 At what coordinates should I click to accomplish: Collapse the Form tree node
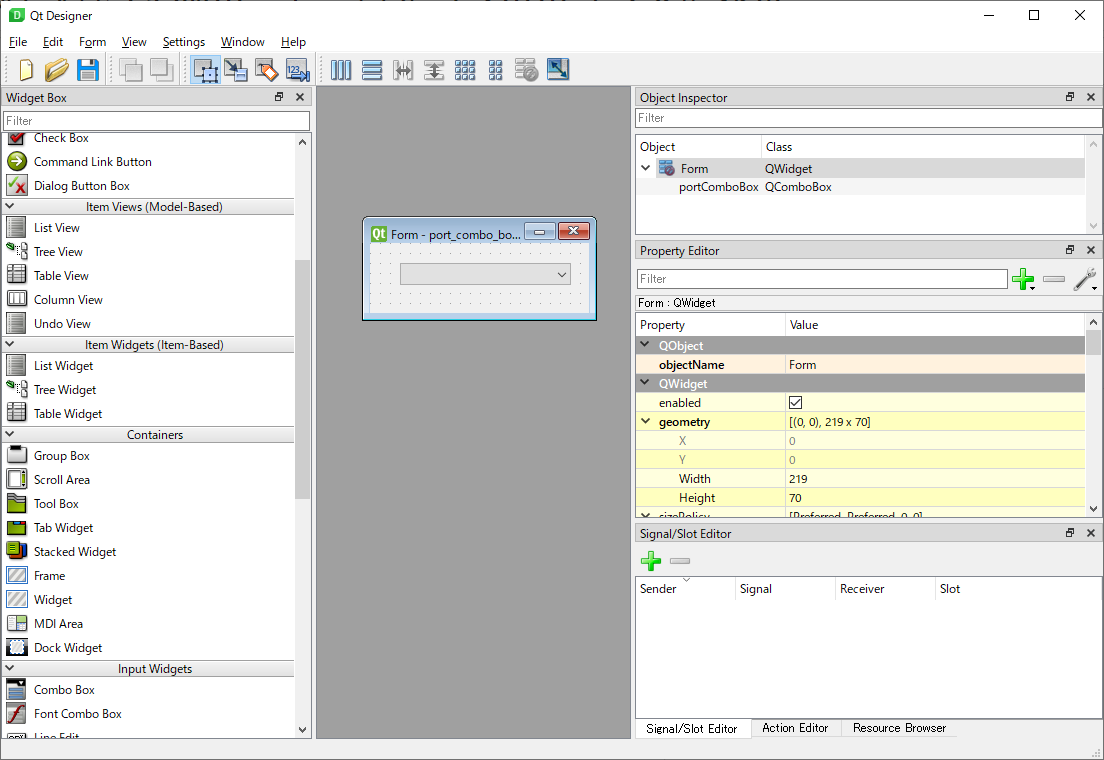[646, 168]
